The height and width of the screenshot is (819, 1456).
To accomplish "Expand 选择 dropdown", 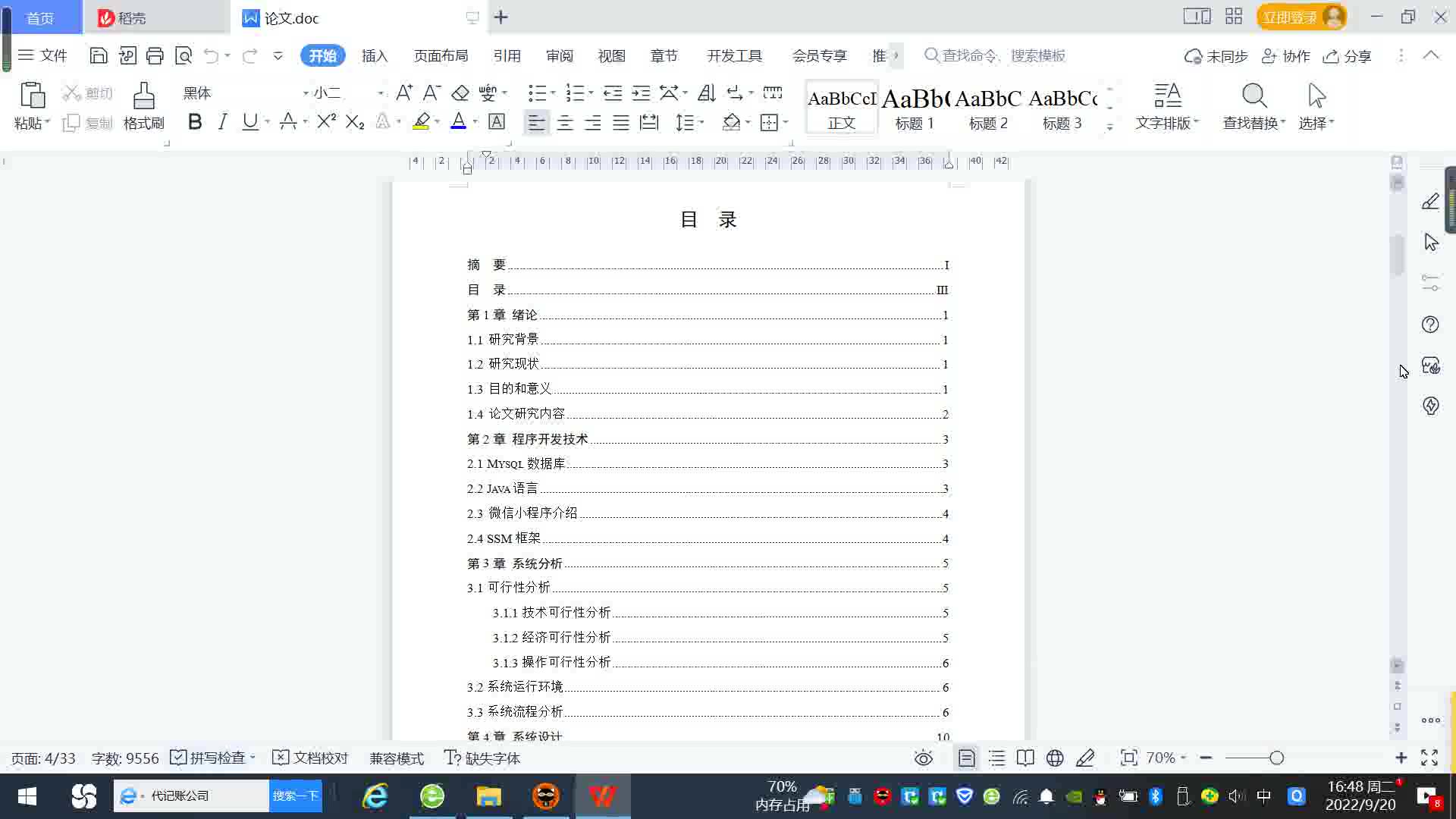I will [x=1332, y=122].
